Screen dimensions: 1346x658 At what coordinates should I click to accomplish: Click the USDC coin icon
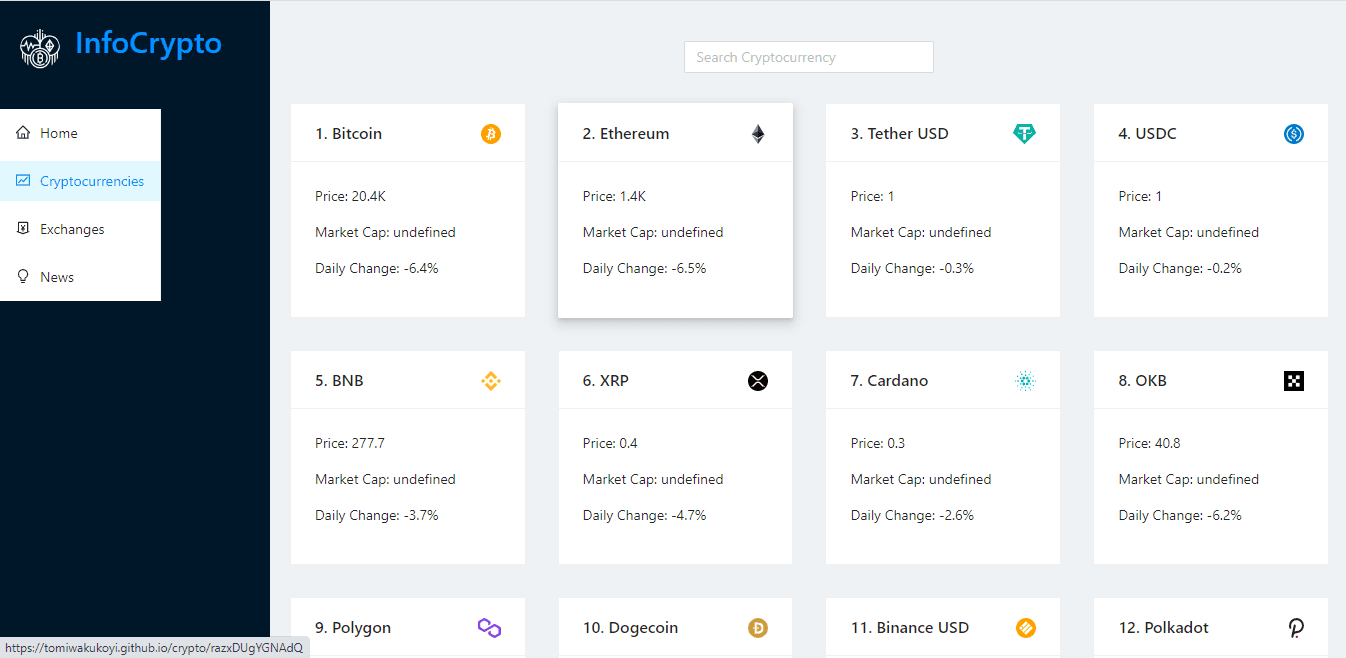click(1294, 134)
